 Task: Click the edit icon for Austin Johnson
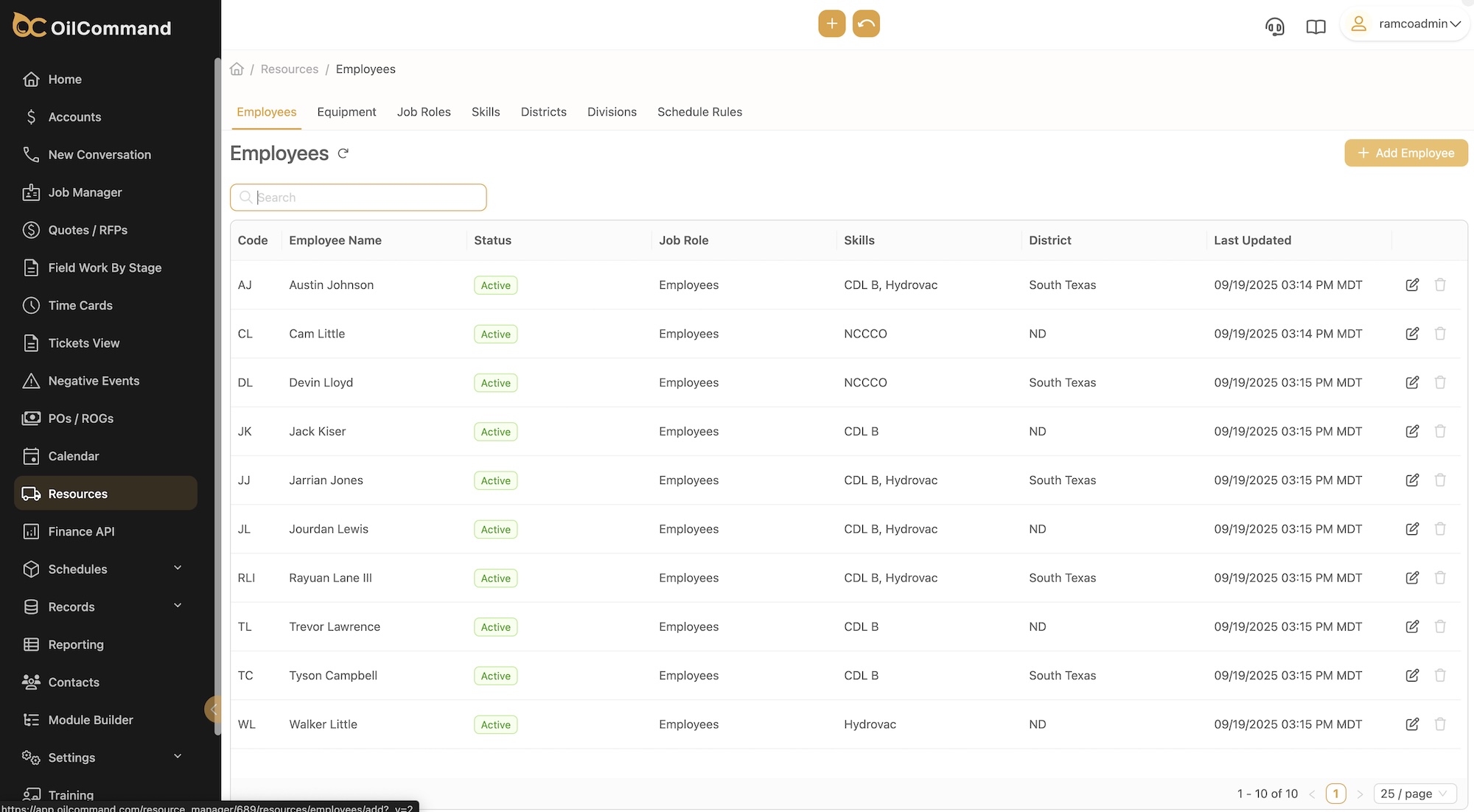(x=1412, y=284)
